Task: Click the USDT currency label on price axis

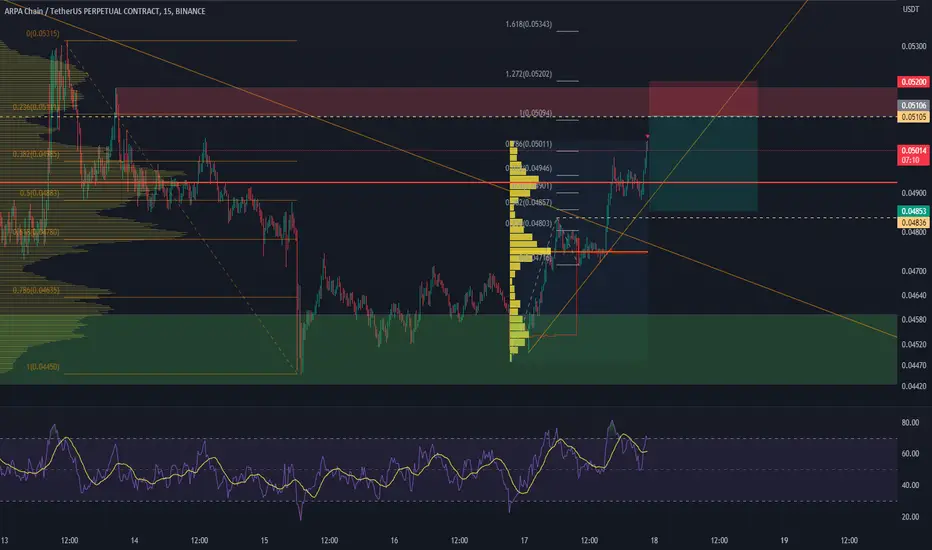Action: coord(911,9)
